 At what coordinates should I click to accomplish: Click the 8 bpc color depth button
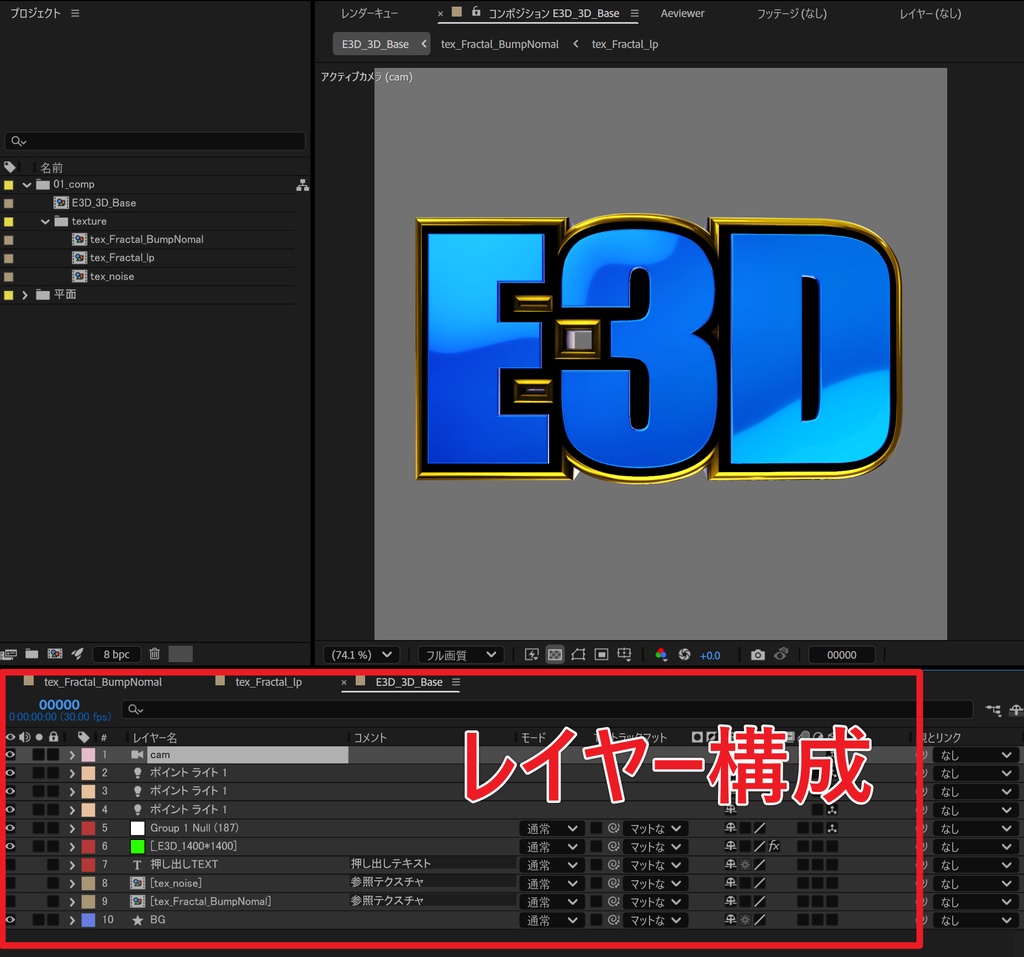tap(115, 654)
